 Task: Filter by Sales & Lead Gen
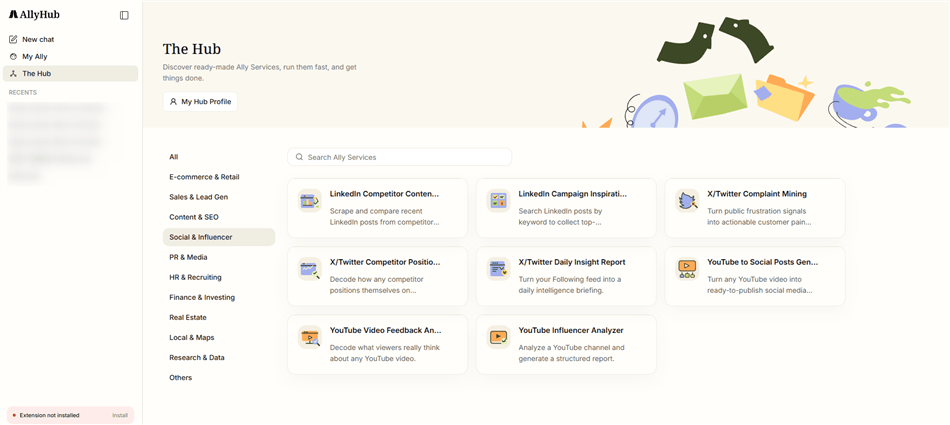tap(219, 197)
